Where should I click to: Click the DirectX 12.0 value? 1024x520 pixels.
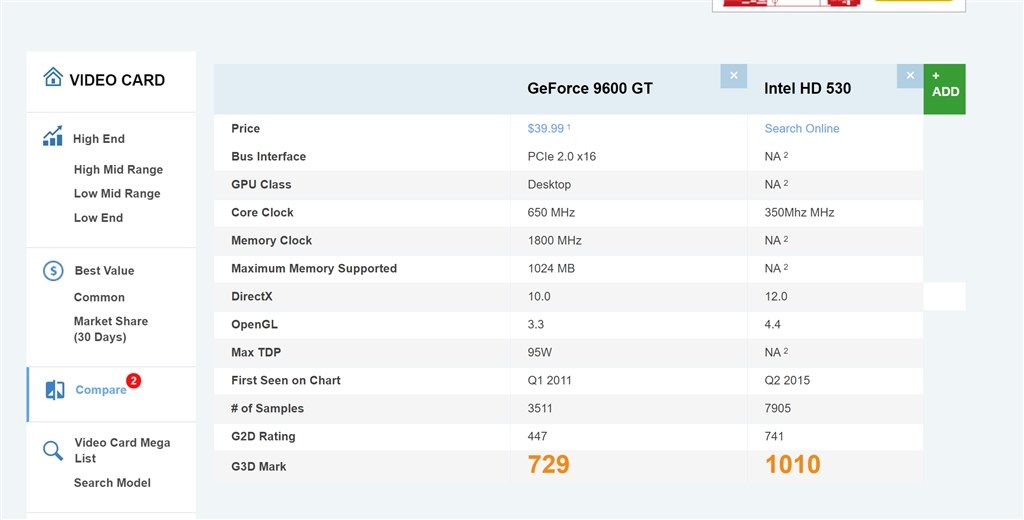(x=776, y=297)
